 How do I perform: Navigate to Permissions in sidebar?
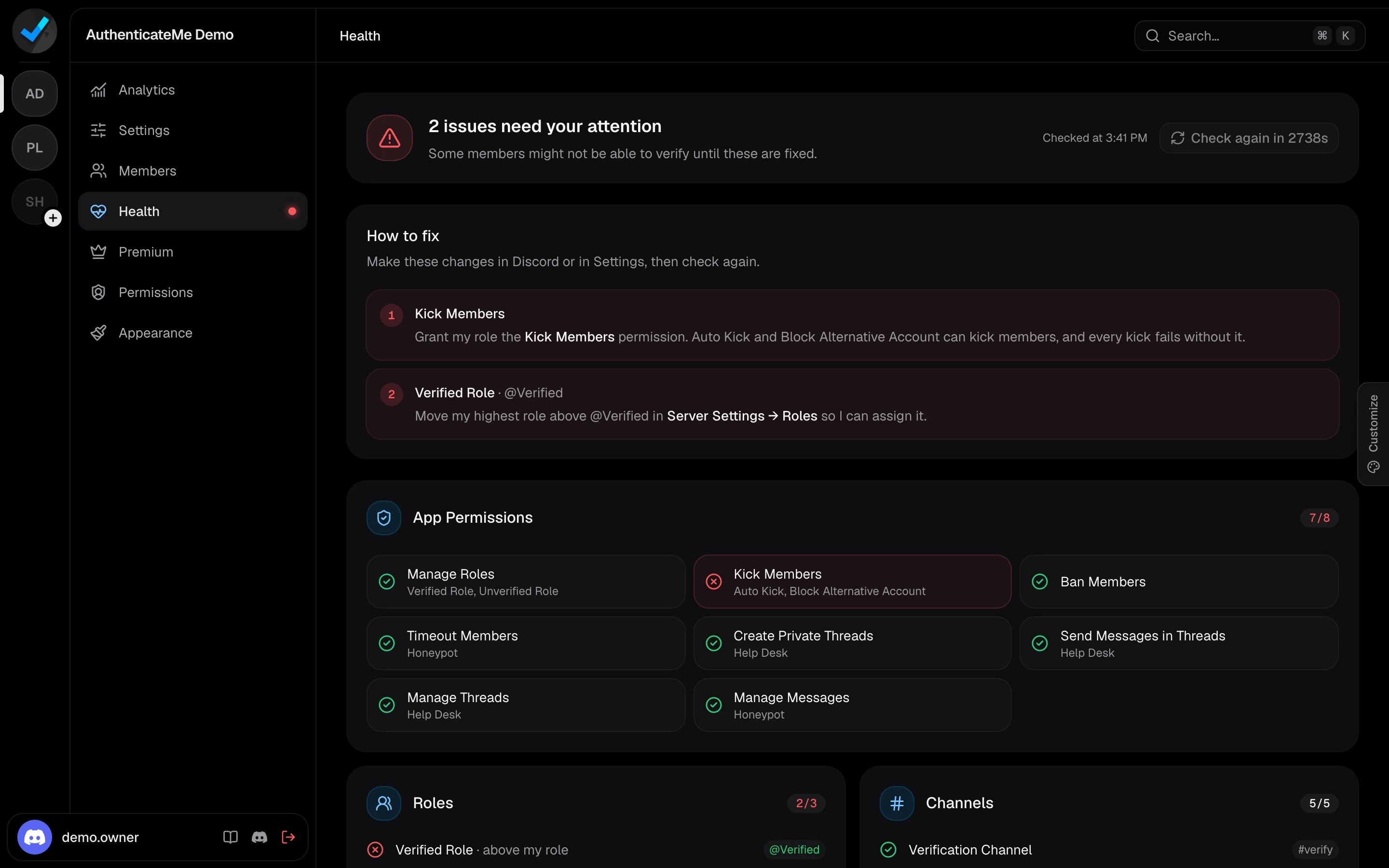193,292
